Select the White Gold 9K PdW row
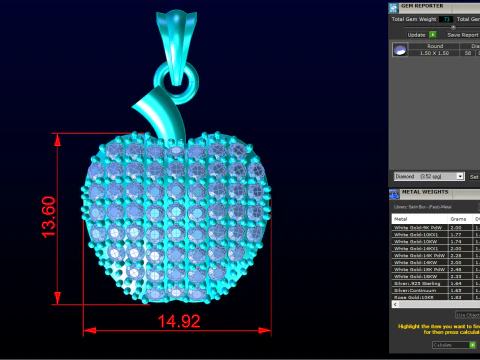Screen dimensions: 480x360 pyautogui.click(x=436, y=228)
